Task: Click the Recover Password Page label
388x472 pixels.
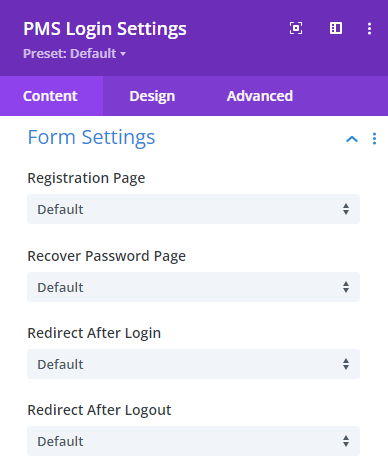Action: [x=107, y=256]
